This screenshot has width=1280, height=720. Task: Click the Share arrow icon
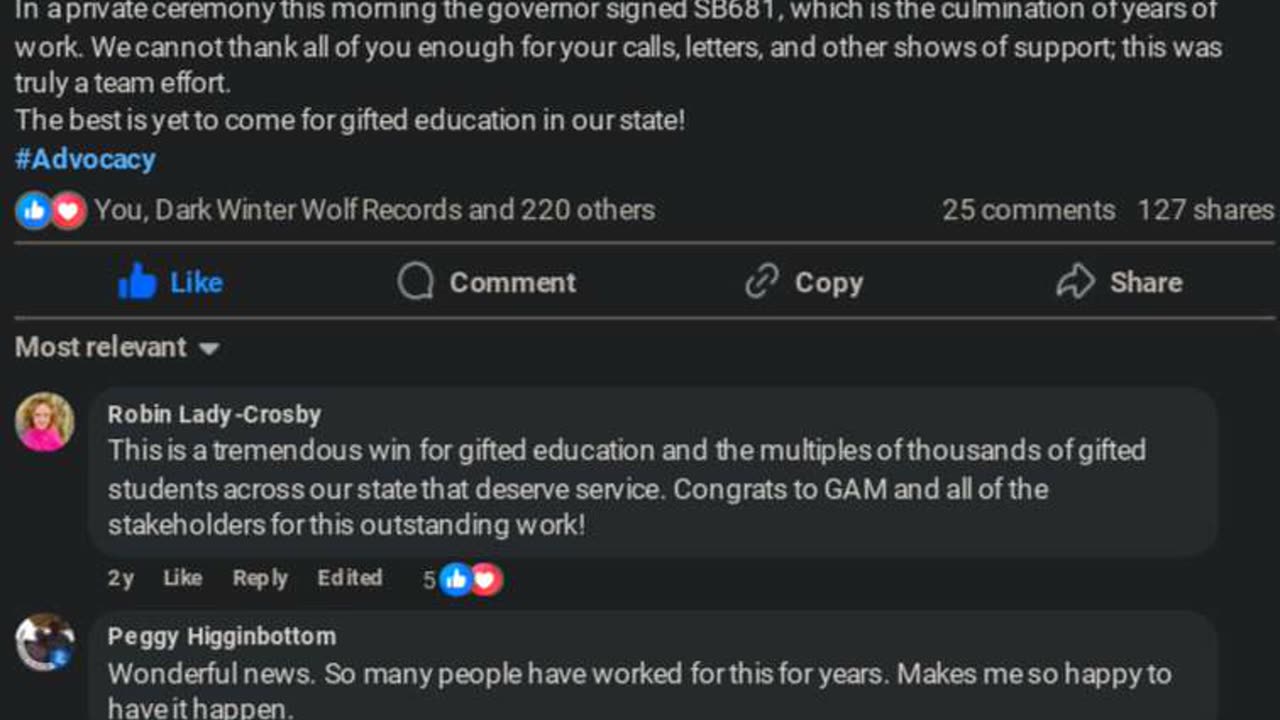[x=1076, y=282]
